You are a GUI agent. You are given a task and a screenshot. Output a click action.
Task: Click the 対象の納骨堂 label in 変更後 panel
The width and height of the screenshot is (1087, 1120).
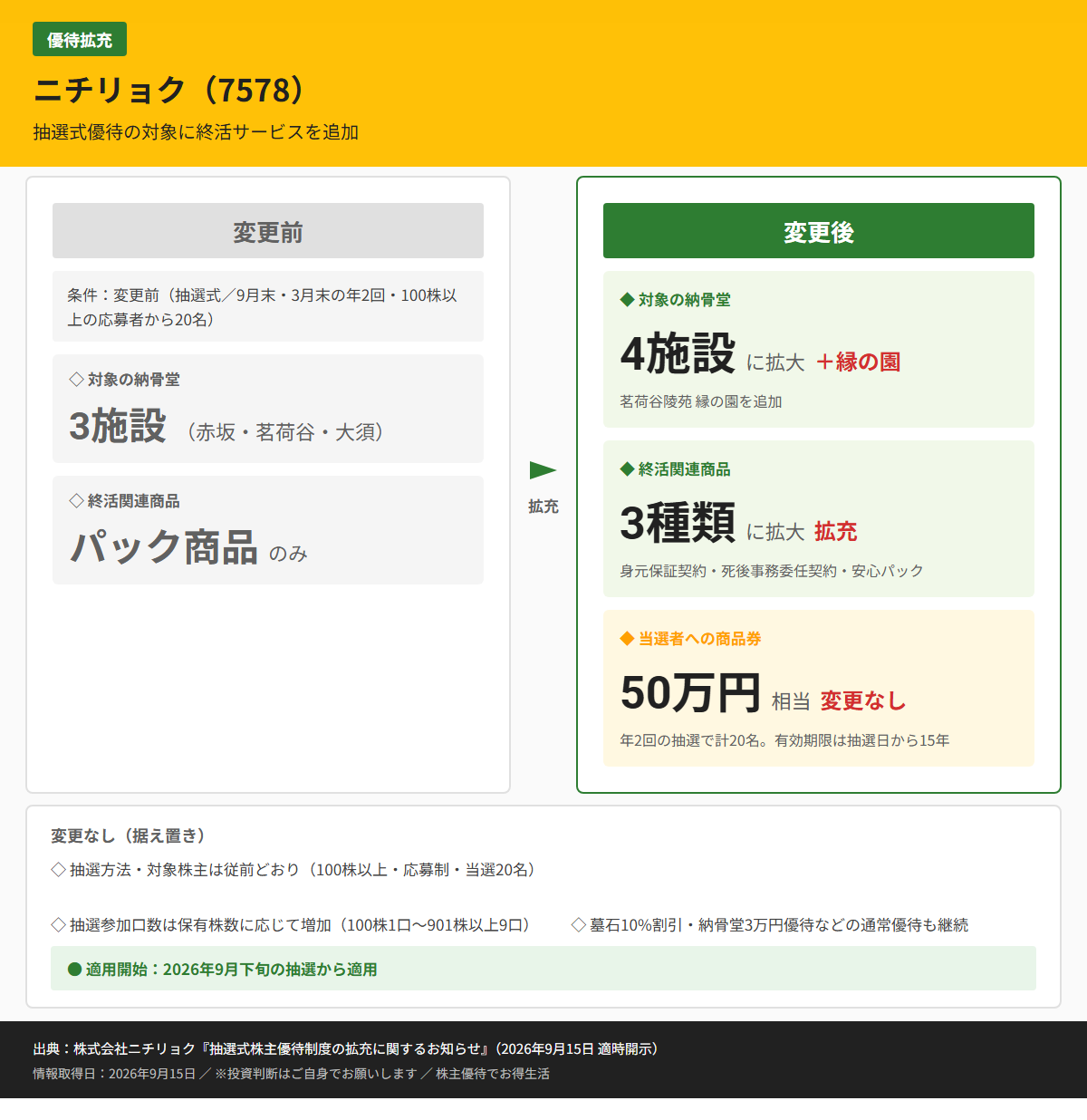tap(675, 300)
